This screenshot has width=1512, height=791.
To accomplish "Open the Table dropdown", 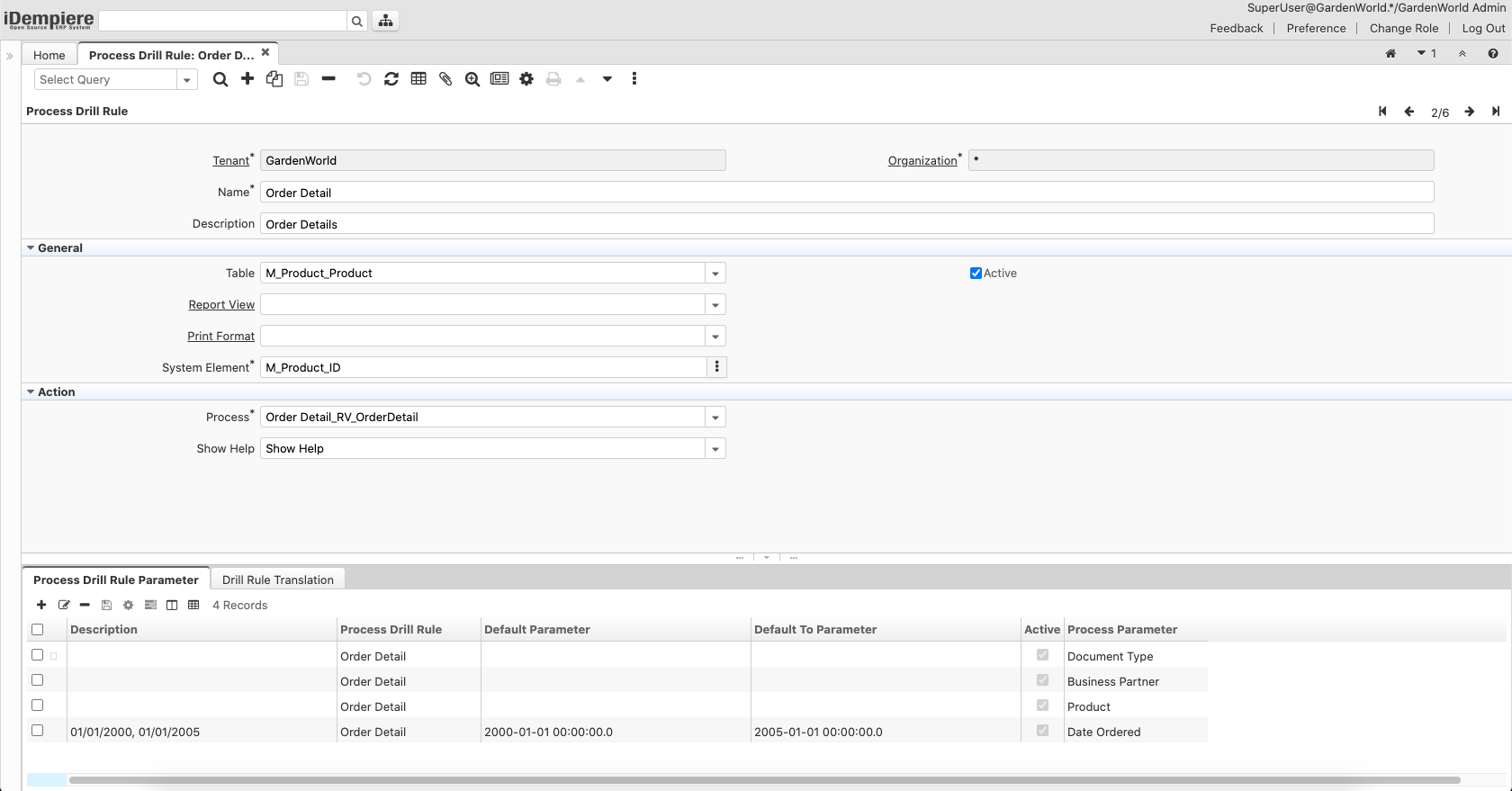I will [x=715, y=274].
